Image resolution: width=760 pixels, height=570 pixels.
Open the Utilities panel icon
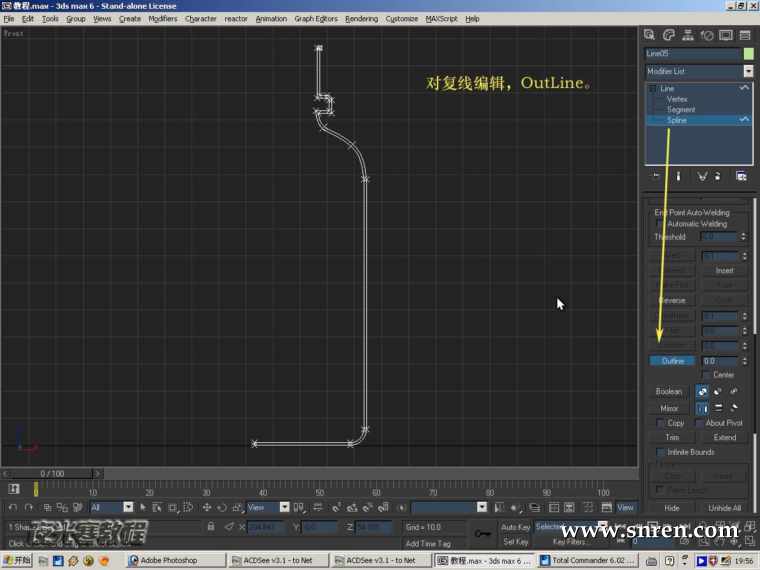click(x=744, y=35)
